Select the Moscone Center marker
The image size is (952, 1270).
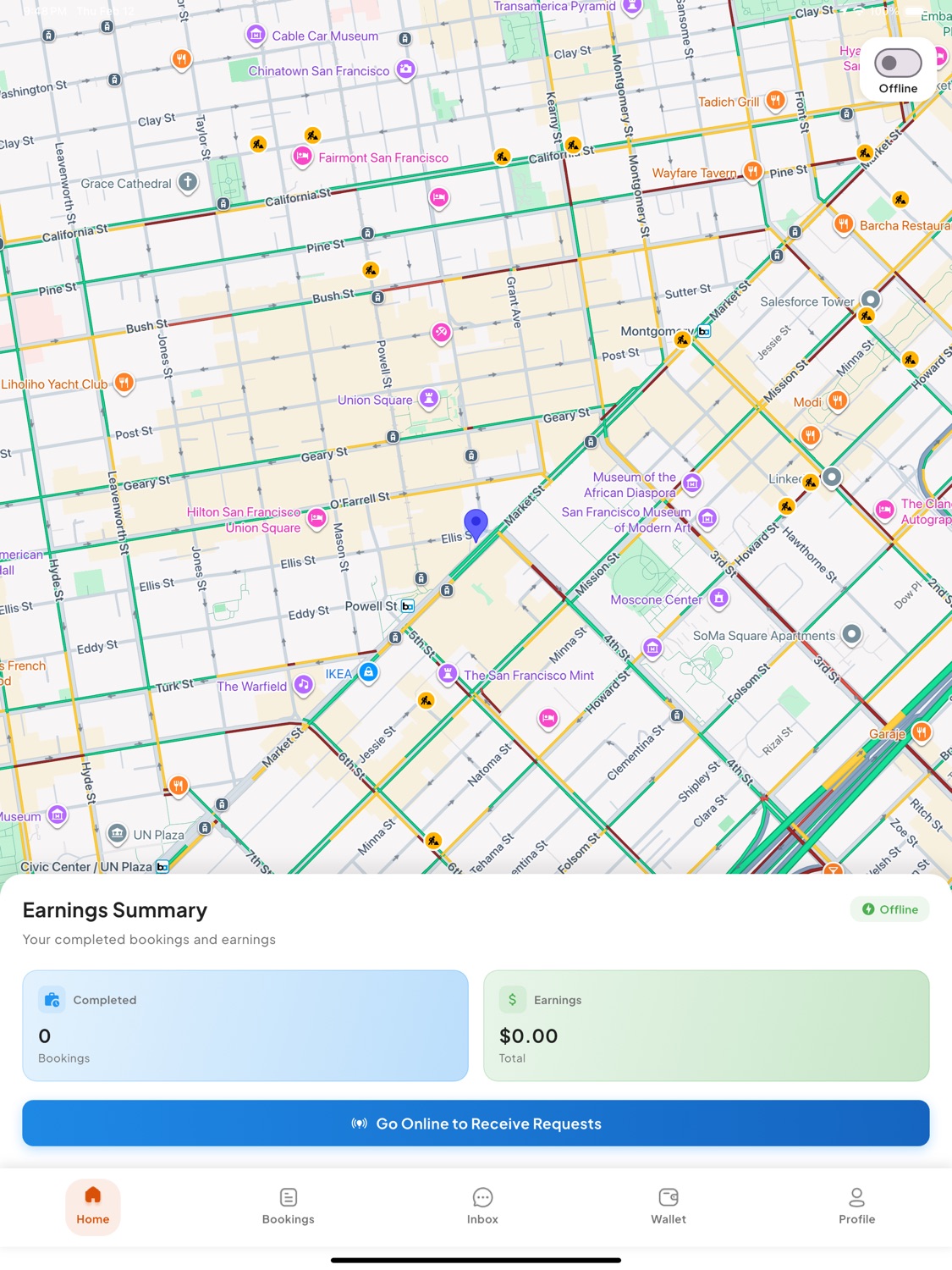[x=718, y=599]
